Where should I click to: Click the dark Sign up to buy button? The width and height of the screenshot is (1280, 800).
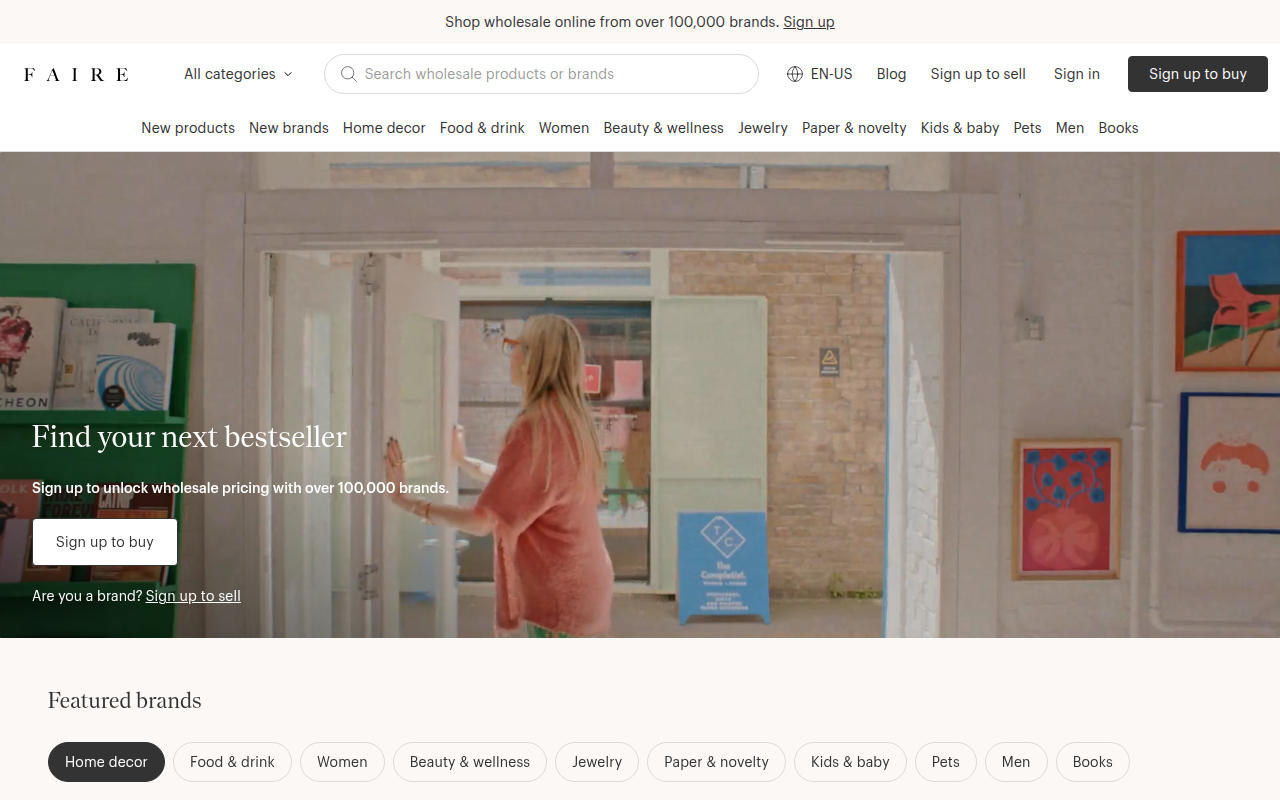[1198, 74]
